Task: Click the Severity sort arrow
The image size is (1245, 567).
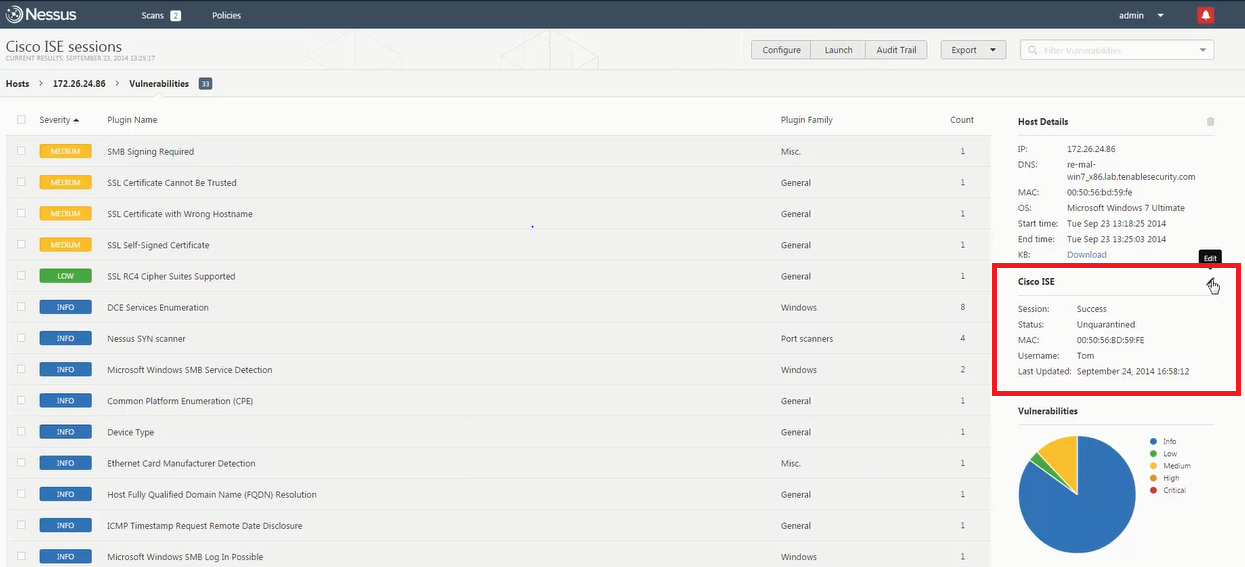Action: pyautogui.click(x=76, y=120)
